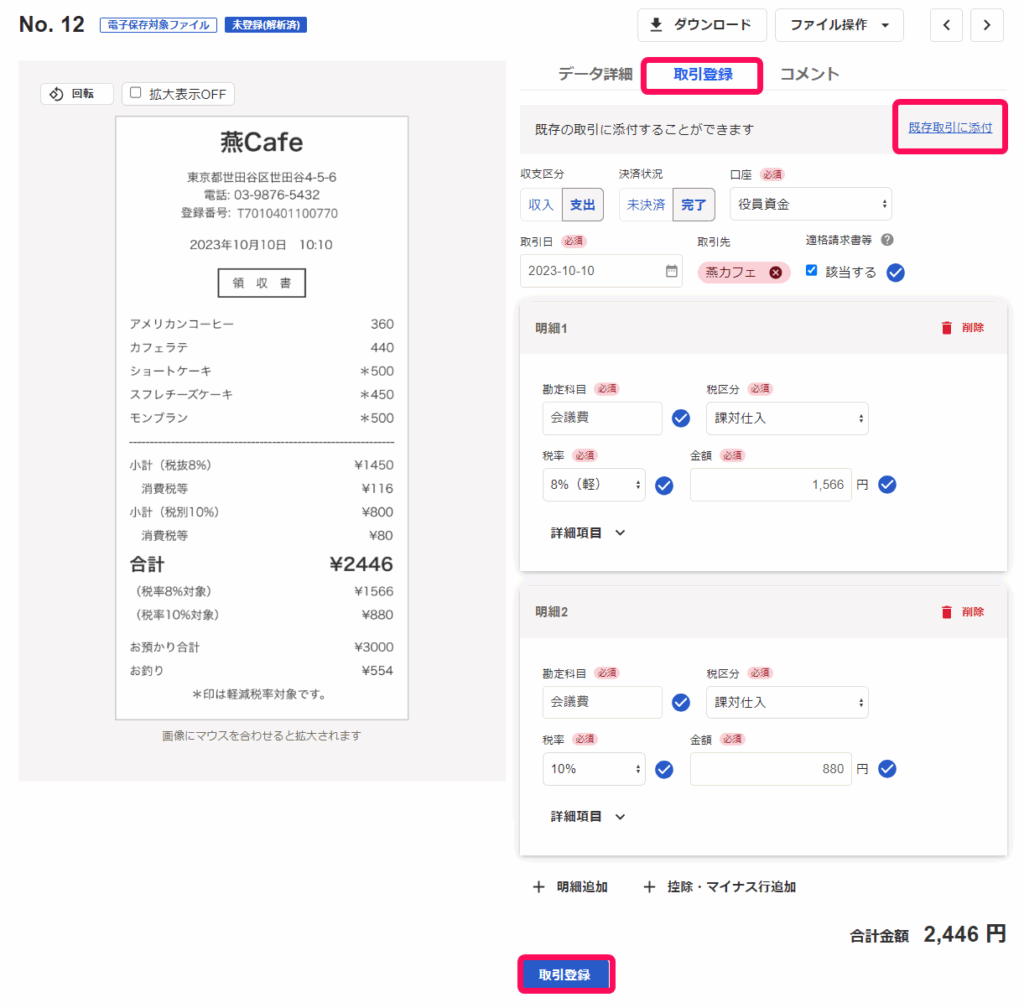Click the trash icon to delete 明細1

946,328
